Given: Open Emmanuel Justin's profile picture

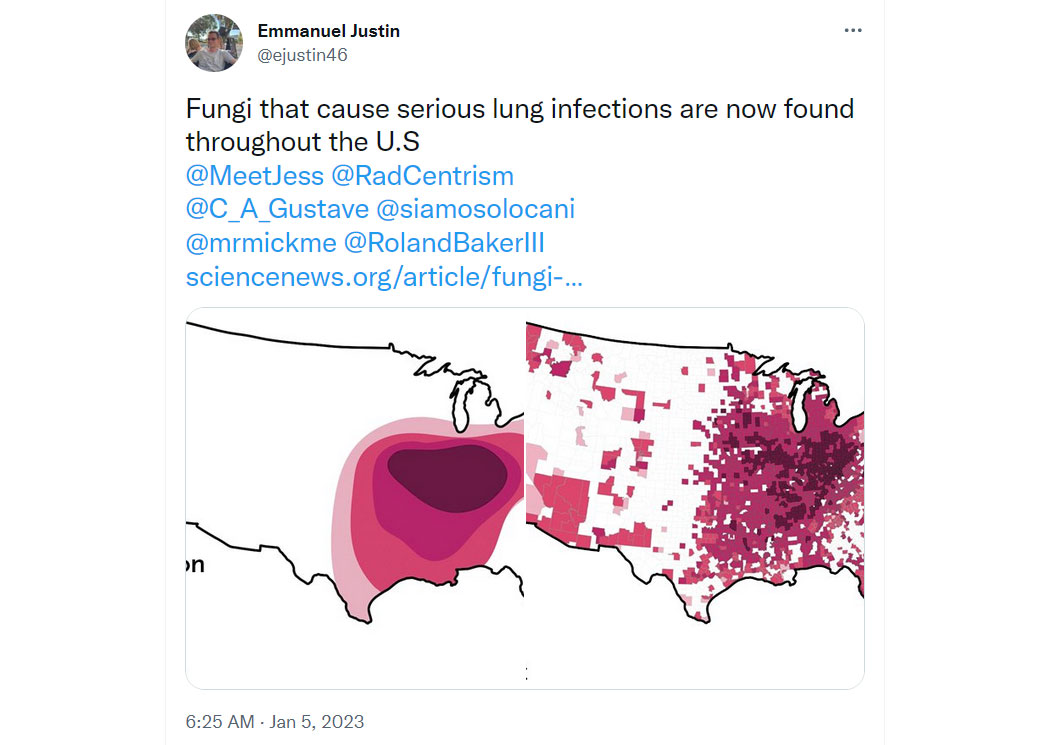Looking at the screenshot, I should 214,43.
